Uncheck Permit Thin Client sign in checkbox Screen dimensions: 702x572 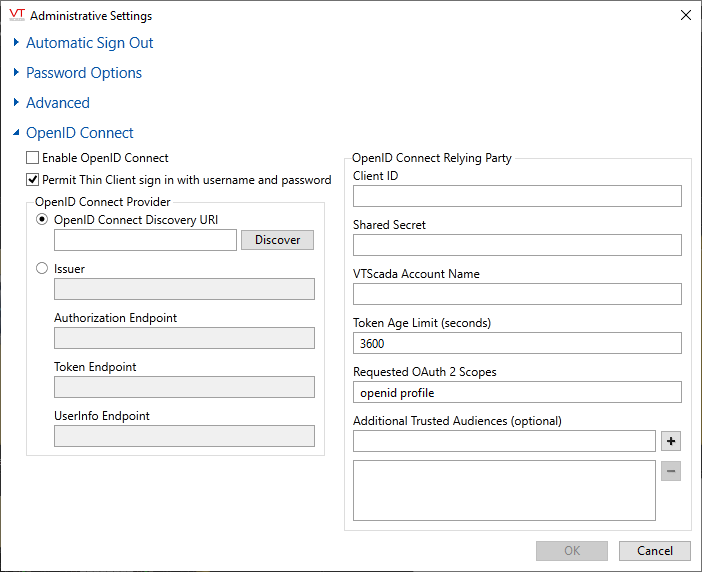(32, 180)
